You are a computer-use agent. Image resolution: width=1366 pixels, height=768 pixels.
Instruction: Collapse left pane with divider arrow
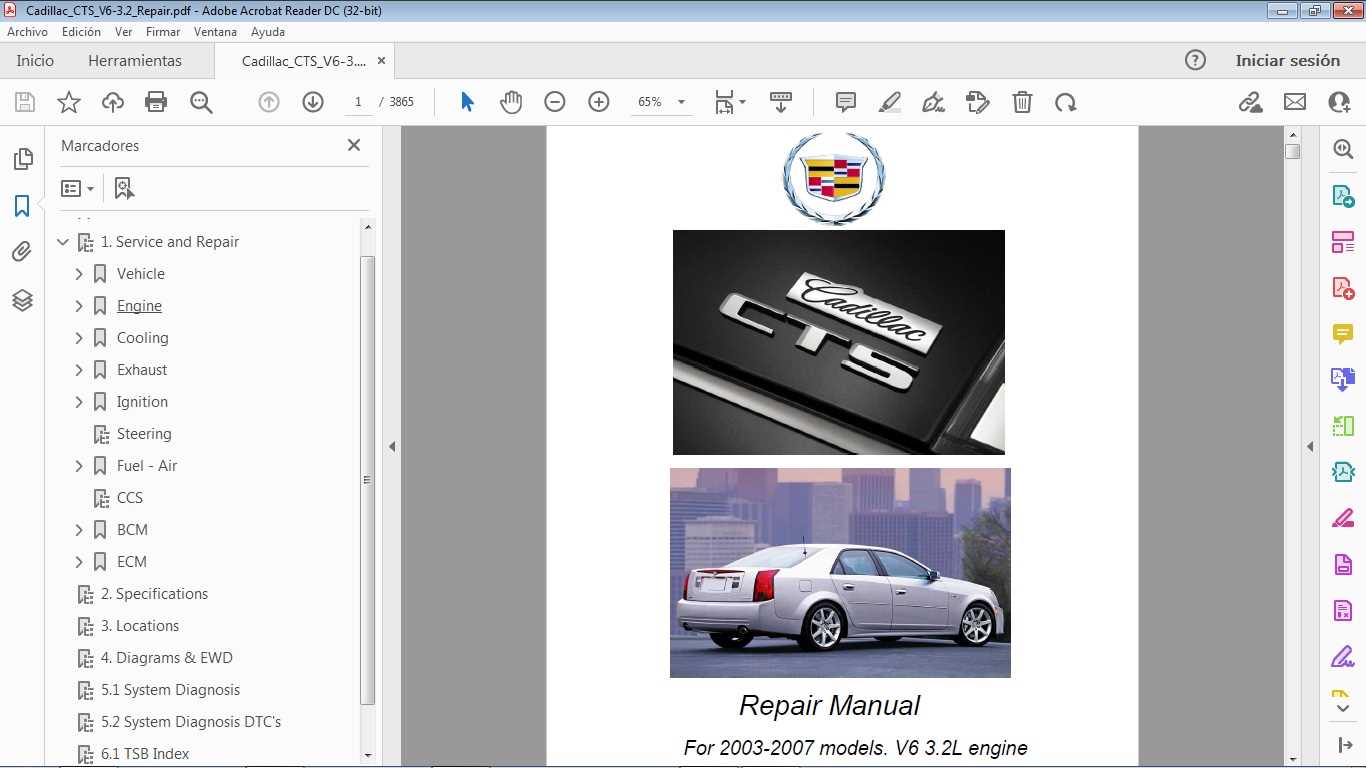click(x=392, y=446)
